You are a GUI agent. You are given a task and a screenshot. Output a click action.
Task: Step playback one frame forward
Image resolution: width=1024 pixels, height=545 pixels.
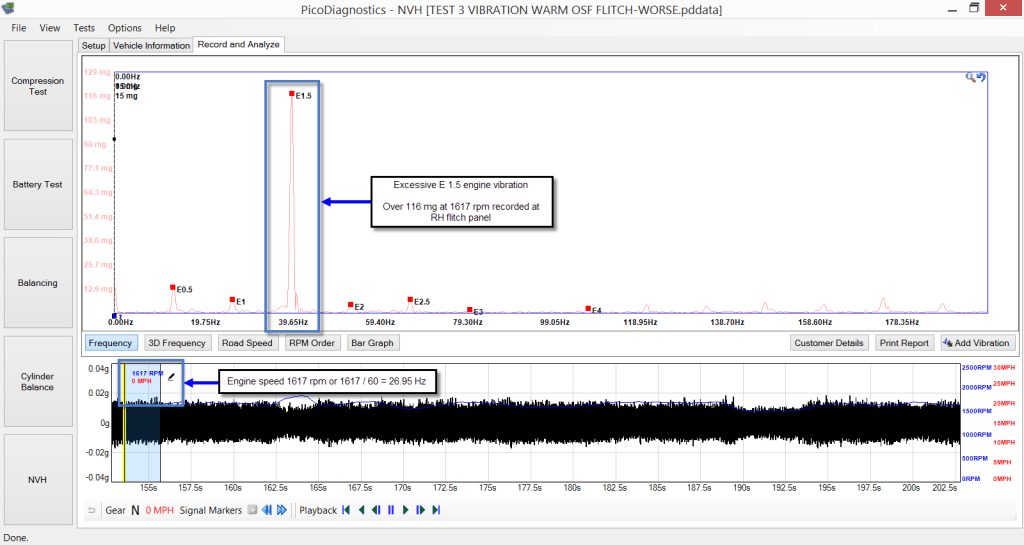(x=421, y=510)
